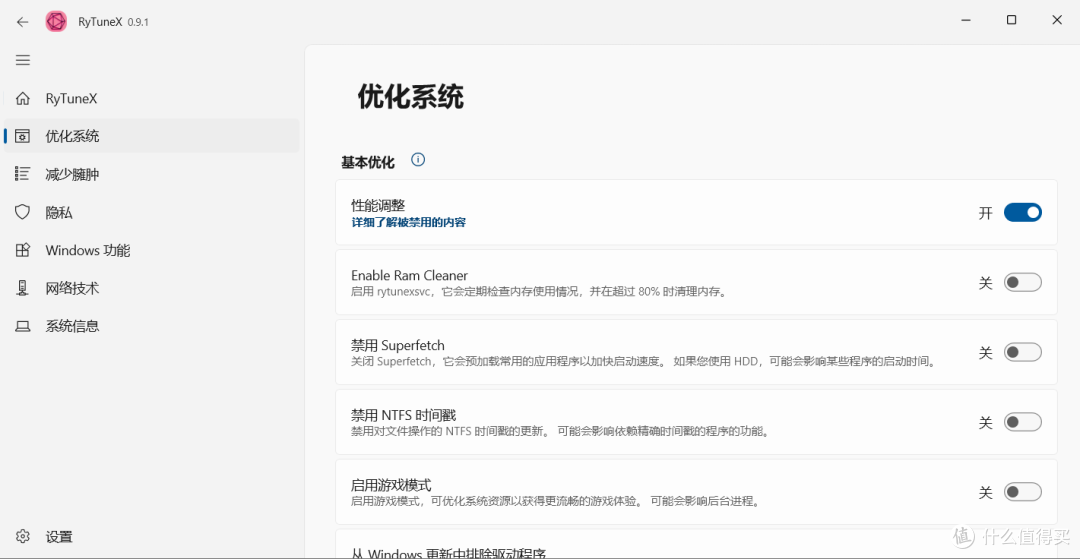
Task: Click the info icon next to 基本优化
Action: [x=418, y=160]
